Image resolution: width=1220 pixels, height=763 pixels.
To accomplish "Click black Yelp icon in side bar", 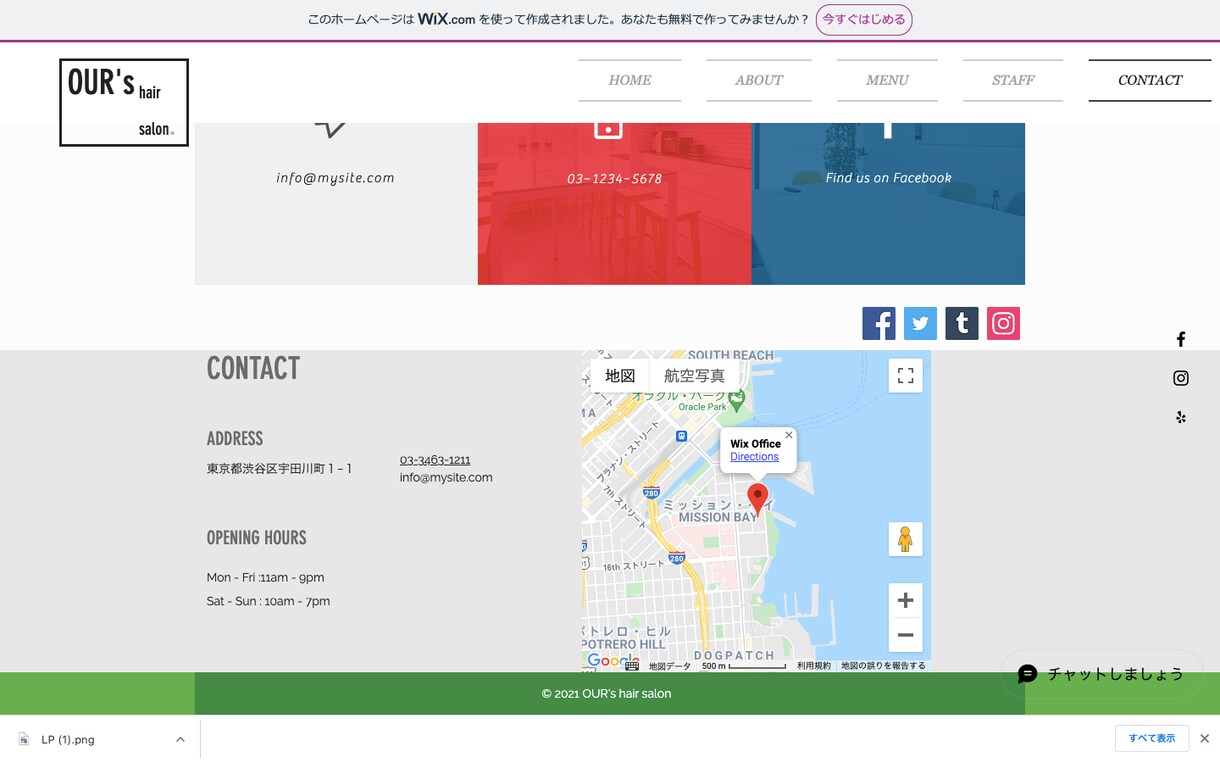I will 1181,417.
